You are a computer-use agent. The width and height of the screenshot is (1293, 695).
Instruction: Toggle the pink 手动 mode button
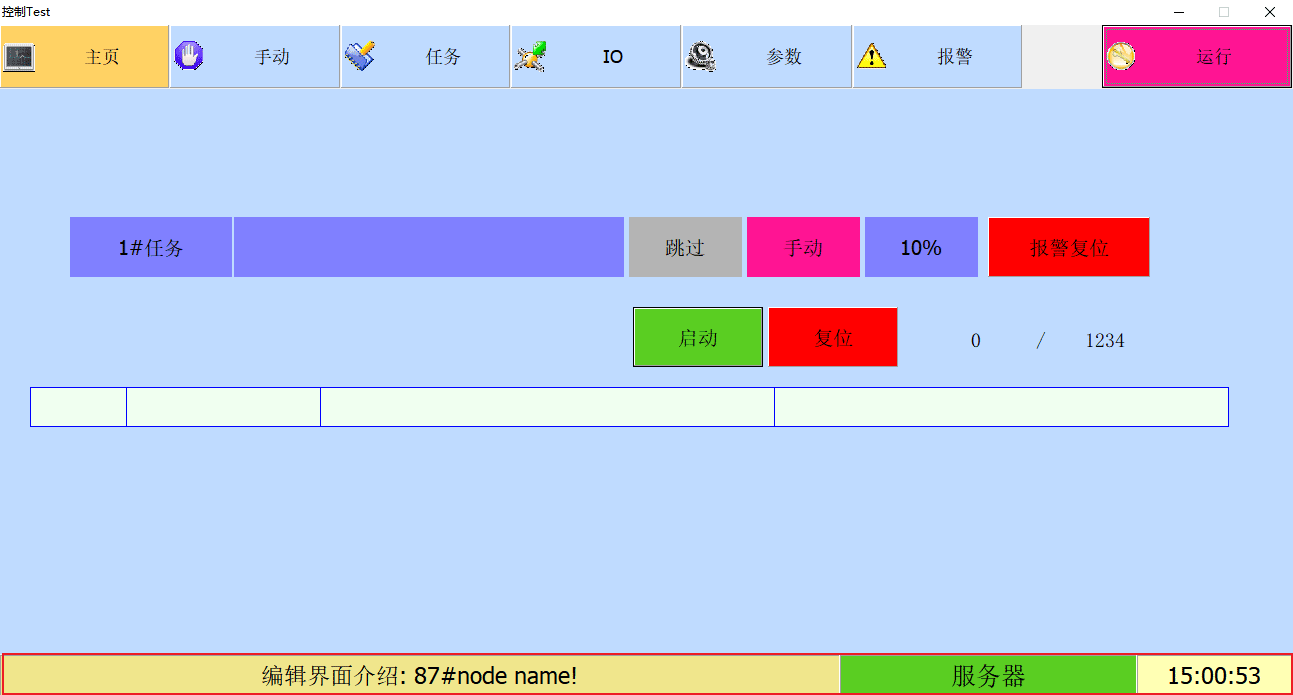[803, 247]
